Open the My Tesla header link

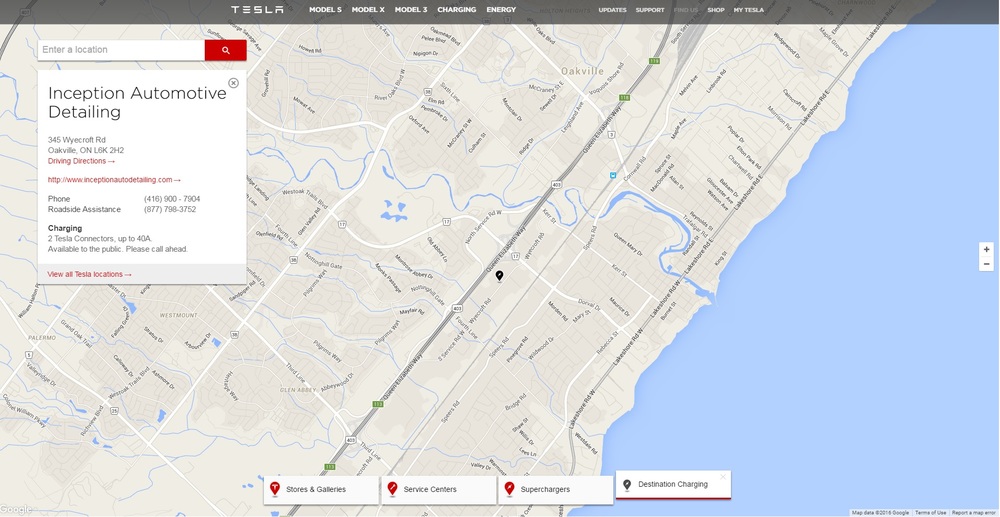pyautogui.click(x=749, y=10)
